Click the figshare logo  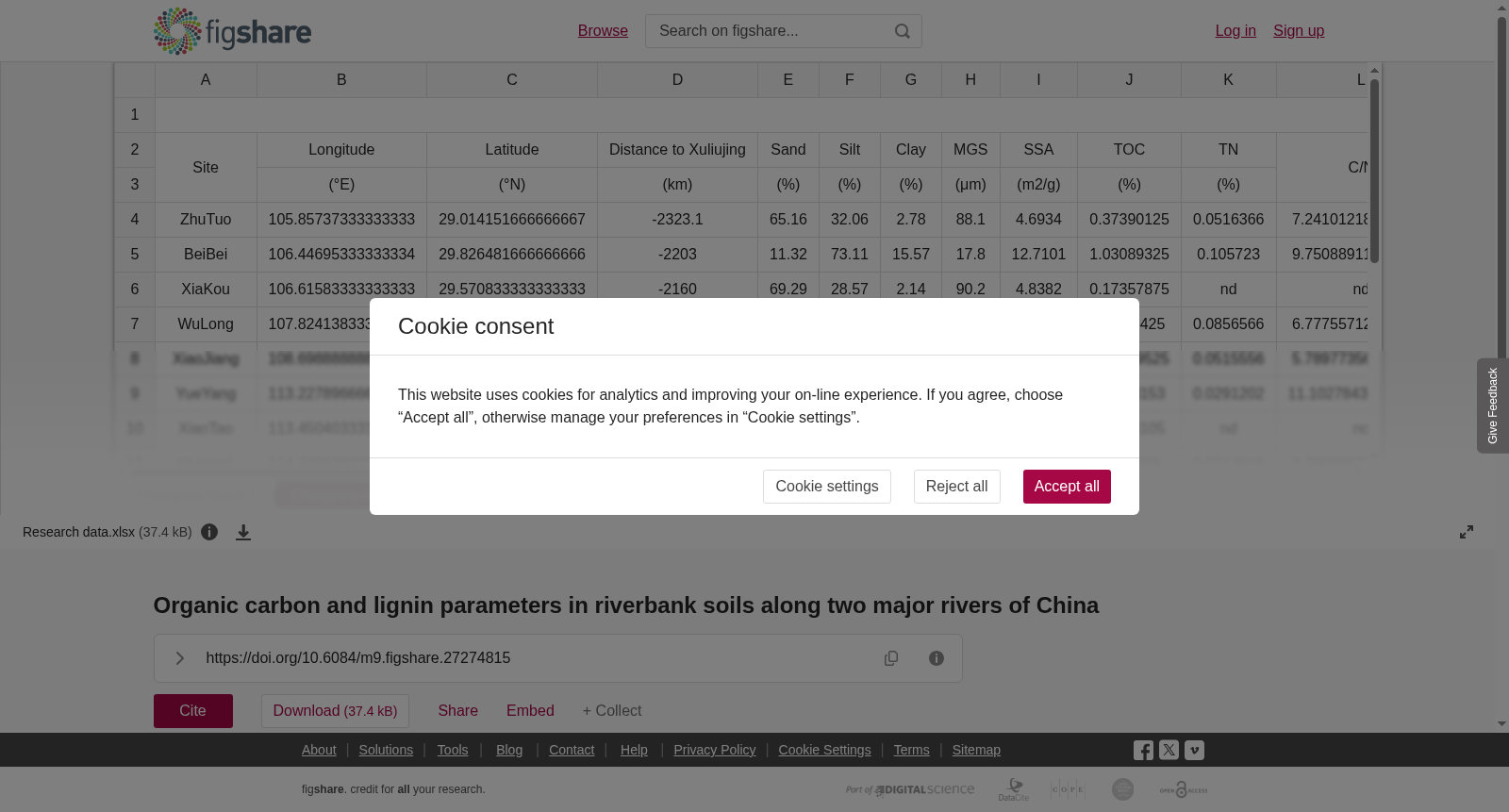(x=232, y=31)
